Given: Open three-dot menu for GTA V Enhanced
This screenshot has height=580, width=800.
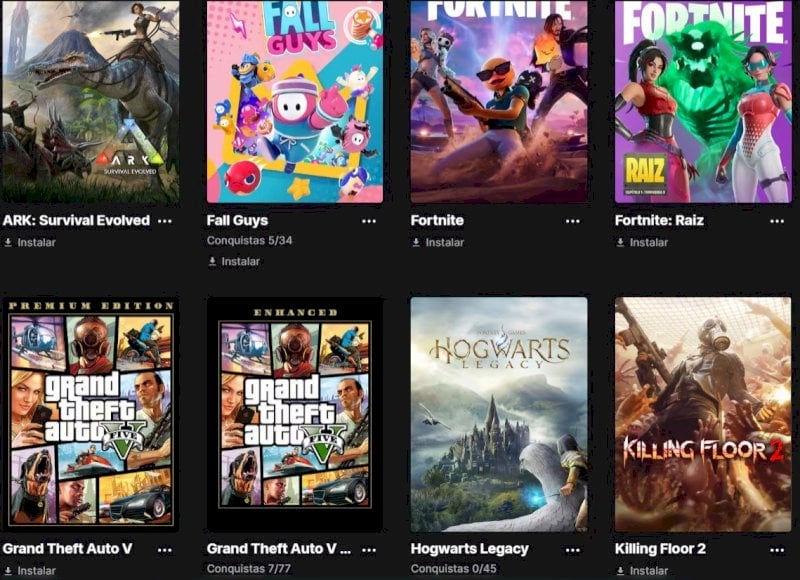Looking at the screenshot, I should pos(369,549).
